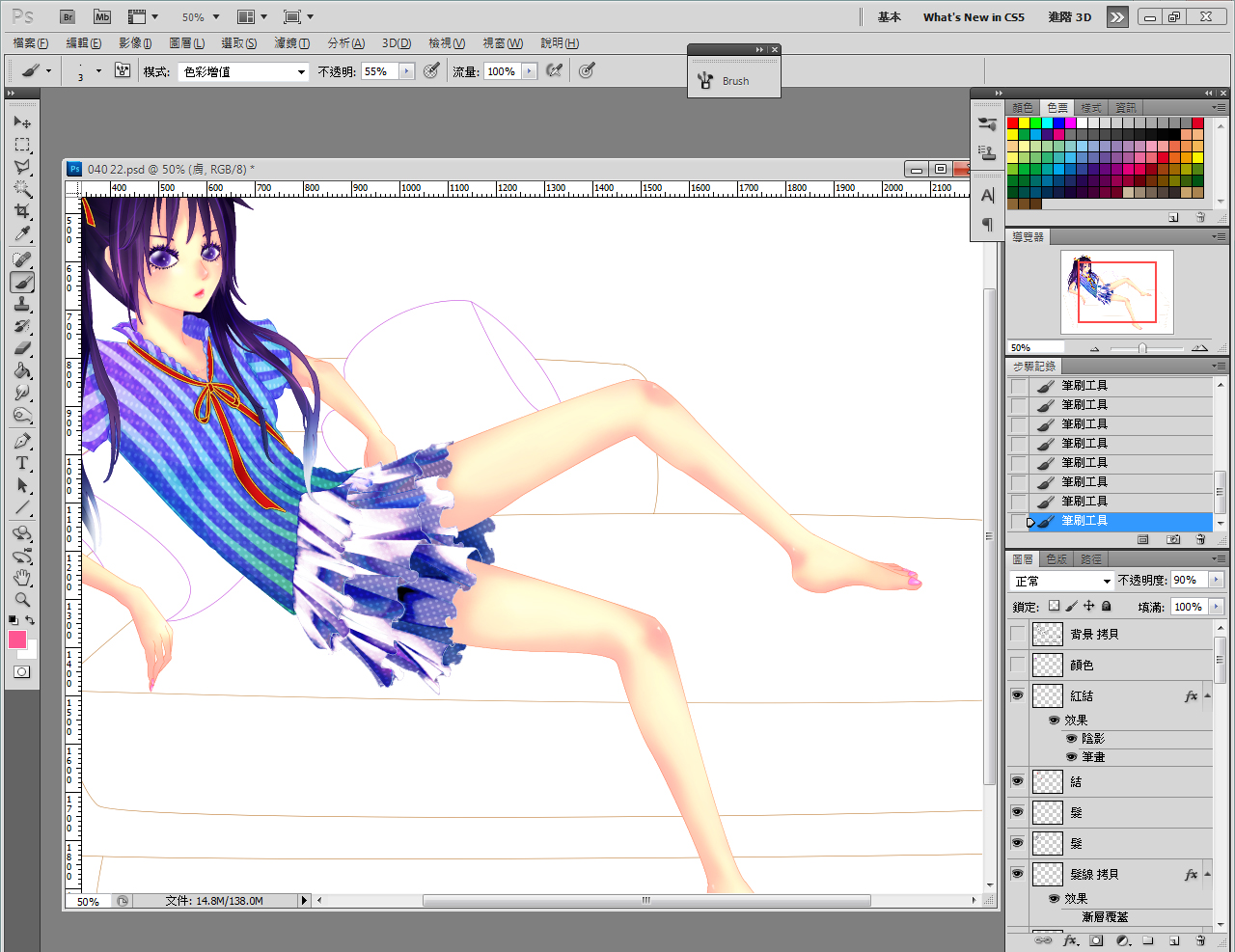1235x952 pixels.
Task: Enable airbrush mode beside flow setting
Action: (554, 70)
